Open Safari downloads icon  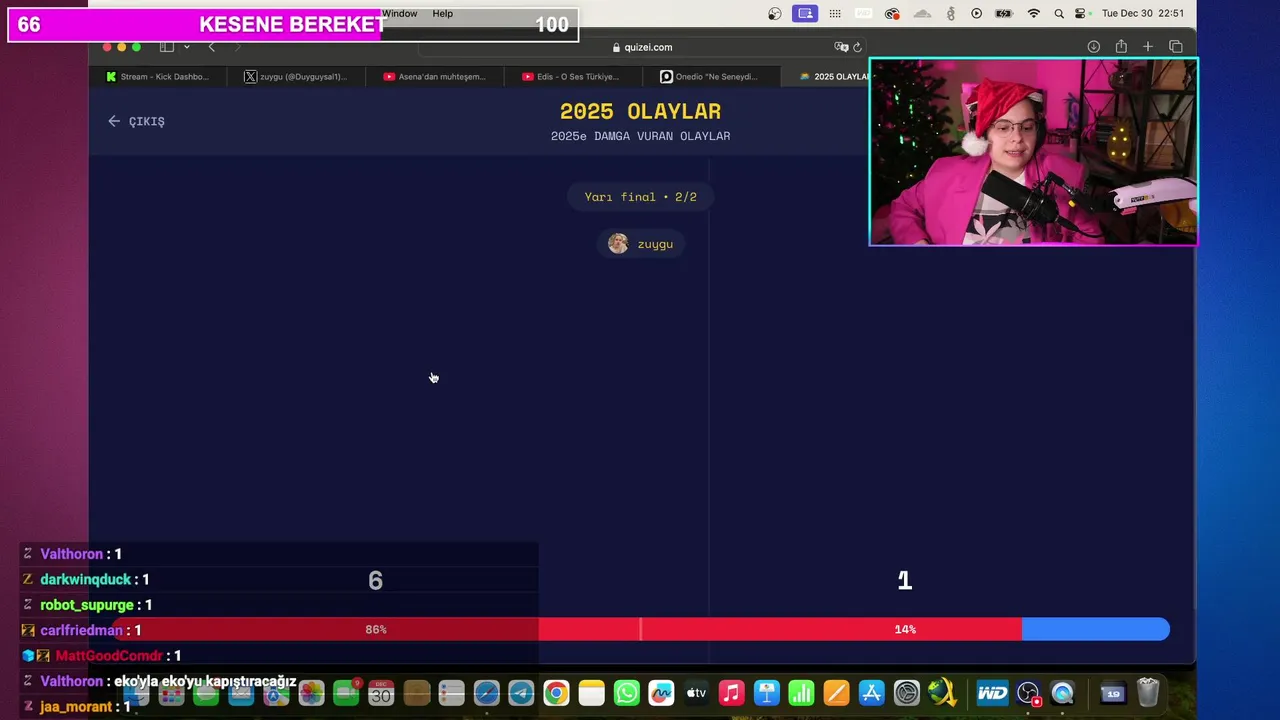point(1094,47)
